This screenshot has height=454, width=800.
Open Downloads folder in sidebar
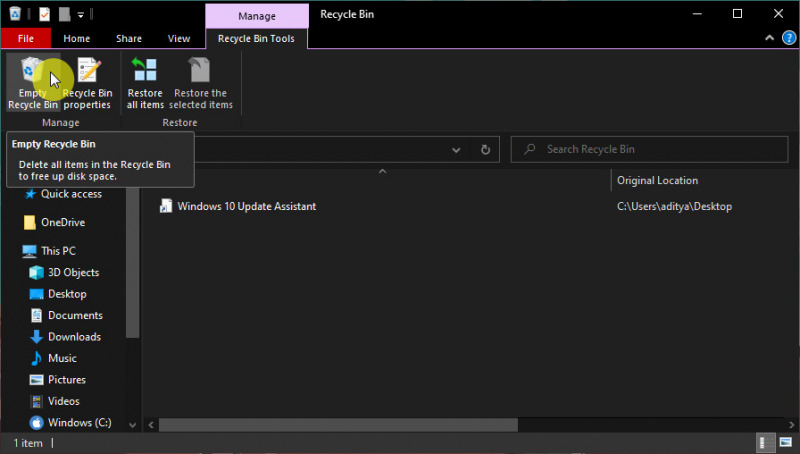(x=74, y=337)
